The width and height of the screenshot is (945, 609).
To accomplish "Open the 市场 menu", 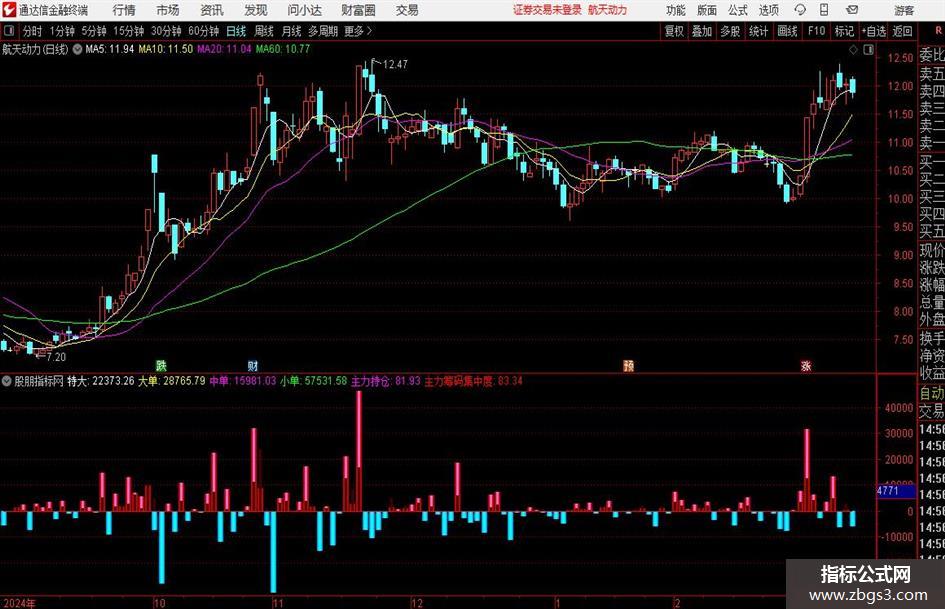I will point(168,10).
